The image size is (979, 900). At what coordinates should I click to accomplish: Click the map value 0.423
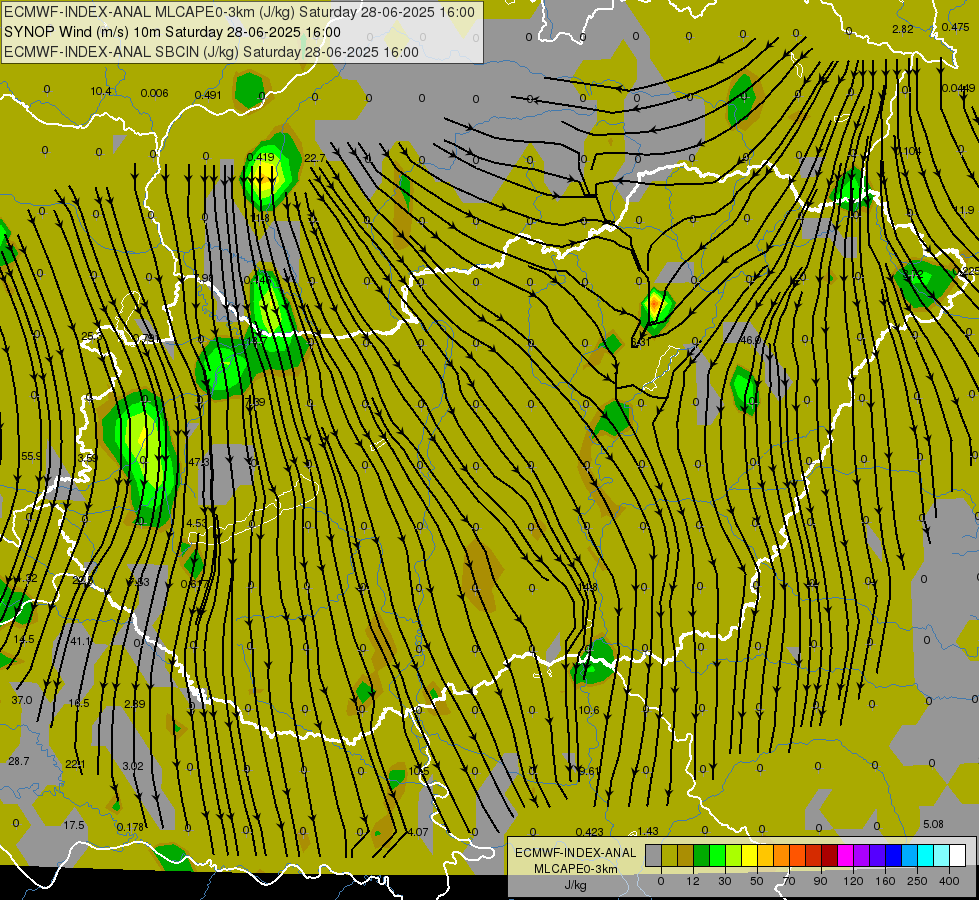(589, 831)
